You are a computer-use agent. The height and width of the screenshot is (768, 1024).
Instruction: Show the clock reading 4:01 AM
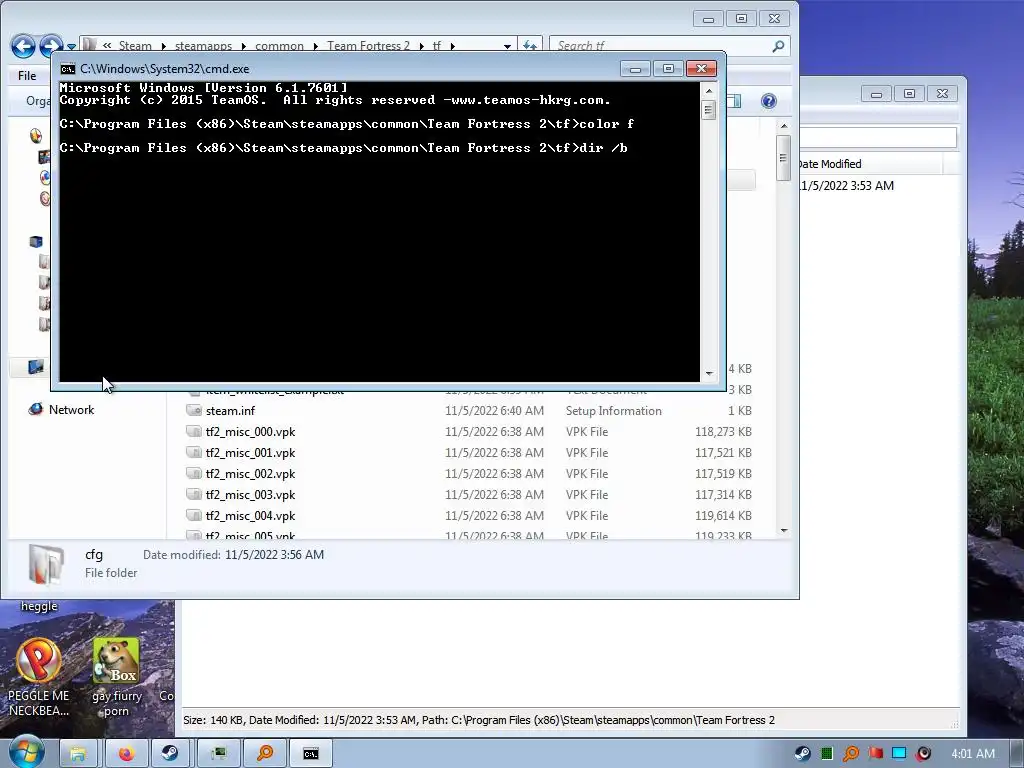pos(972,754)
